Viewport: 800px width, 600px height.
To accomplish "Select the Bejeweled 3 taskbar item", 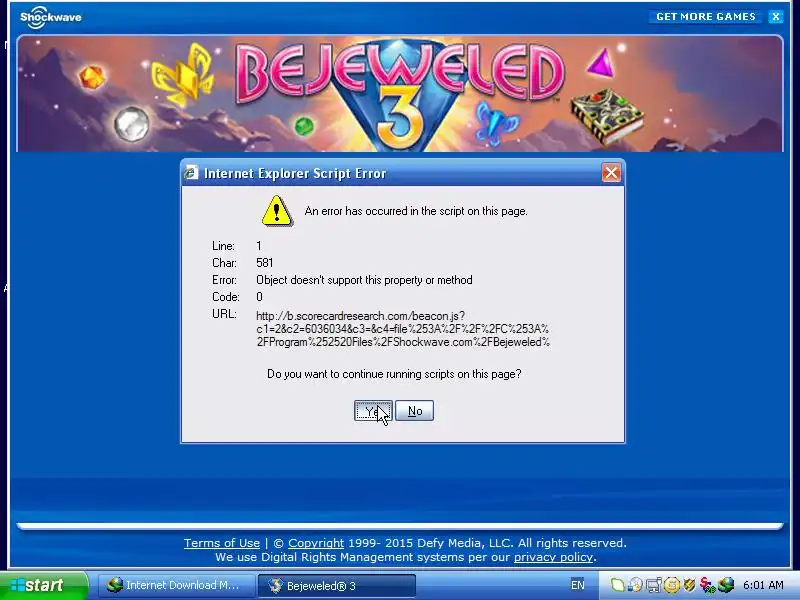I will [x=337, y=585].
